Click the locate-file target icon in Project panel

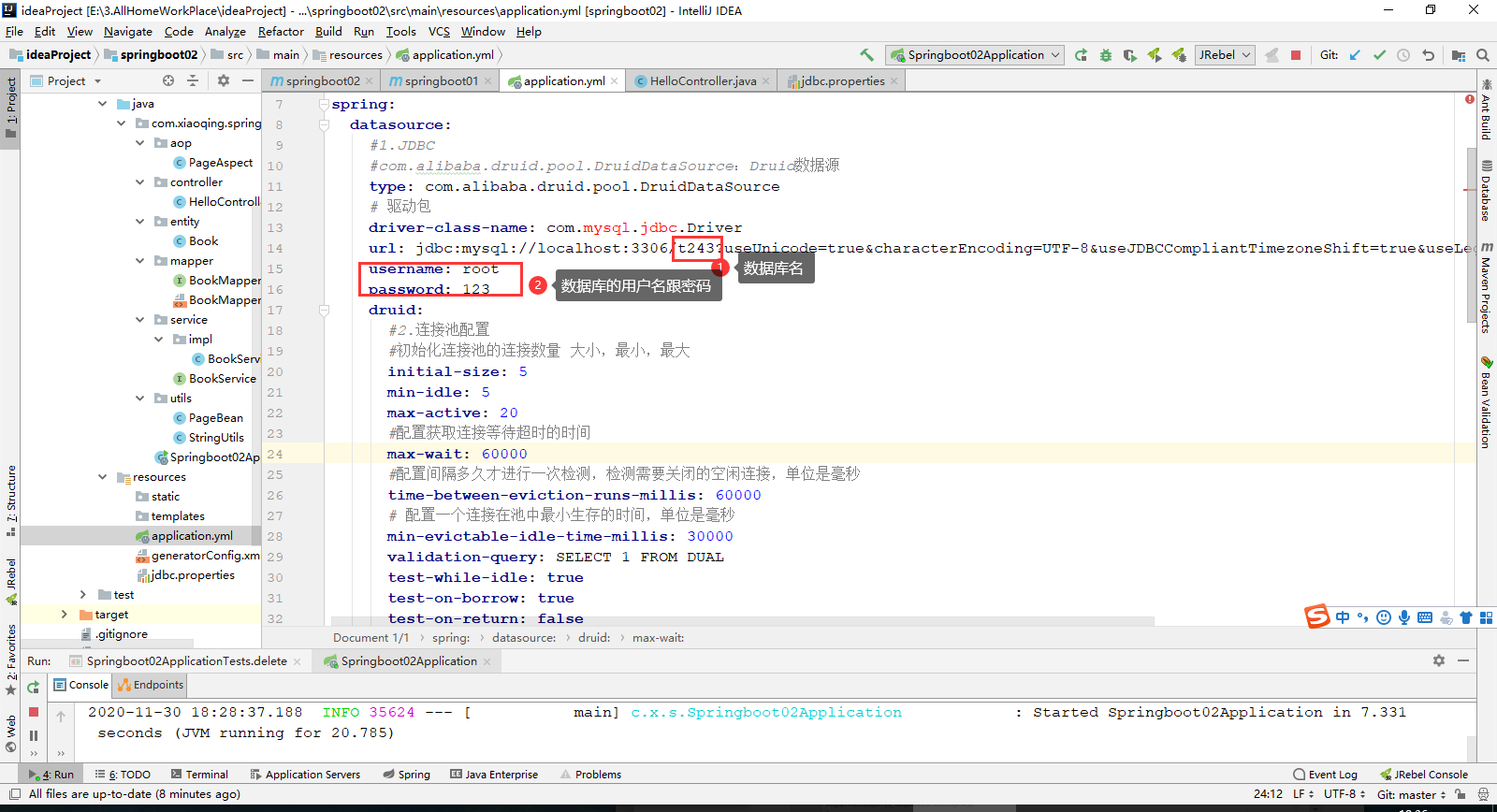[168, 80]
